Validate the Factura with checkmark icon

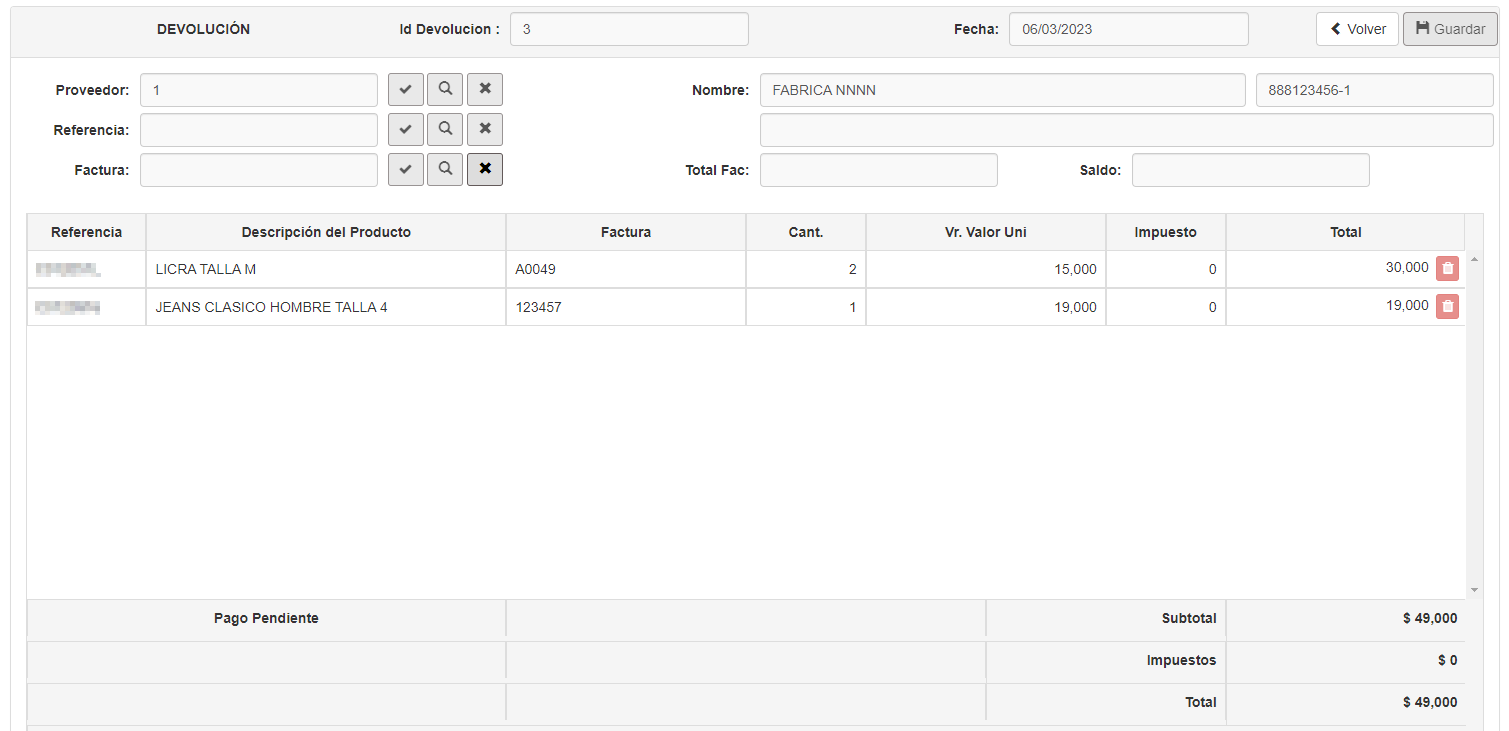[x=405, y=170]
